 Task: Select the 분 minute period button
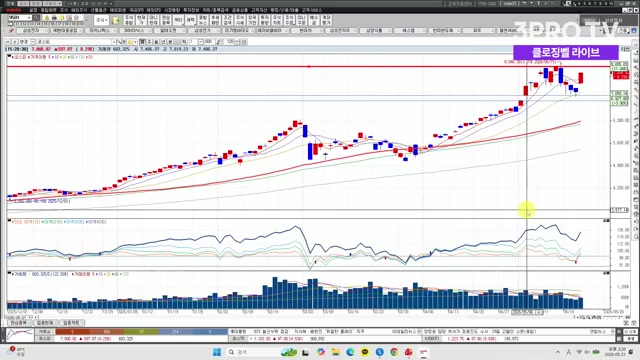(169, 42)
